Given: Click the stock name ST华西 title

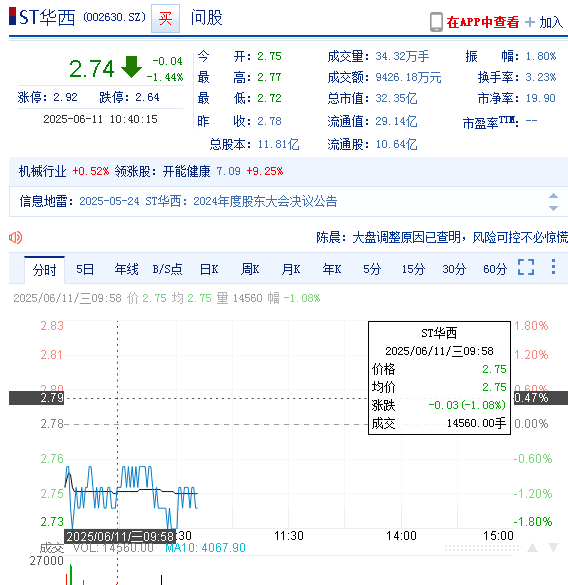Looking at the screenshot, I should (47, 18).
